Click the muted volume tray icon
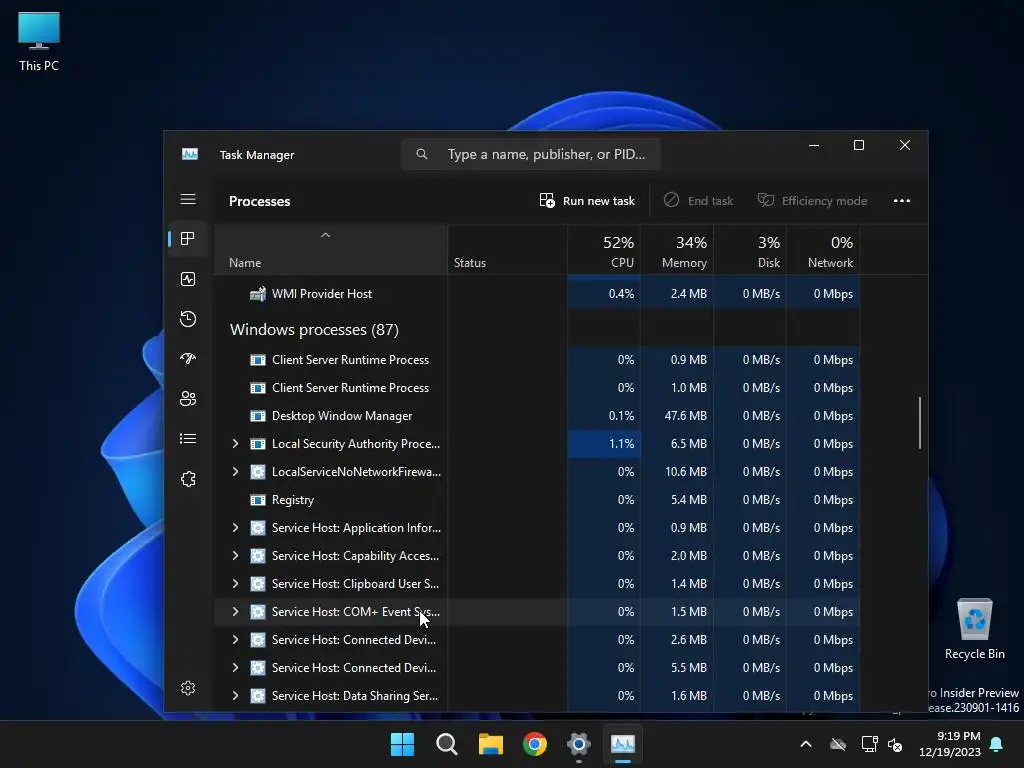This screenshot has height=768, width=1024. [895, 744]
